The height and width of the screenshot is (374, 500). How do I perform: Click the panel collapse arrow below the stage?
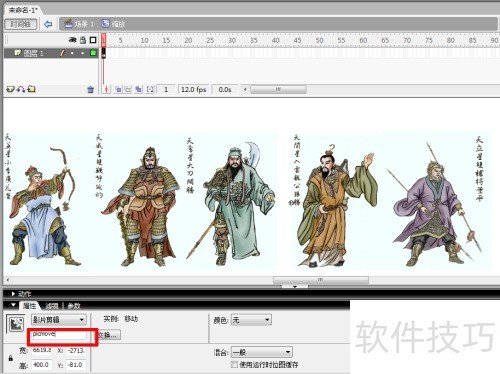pyautogui.click(x=295, y=287)
